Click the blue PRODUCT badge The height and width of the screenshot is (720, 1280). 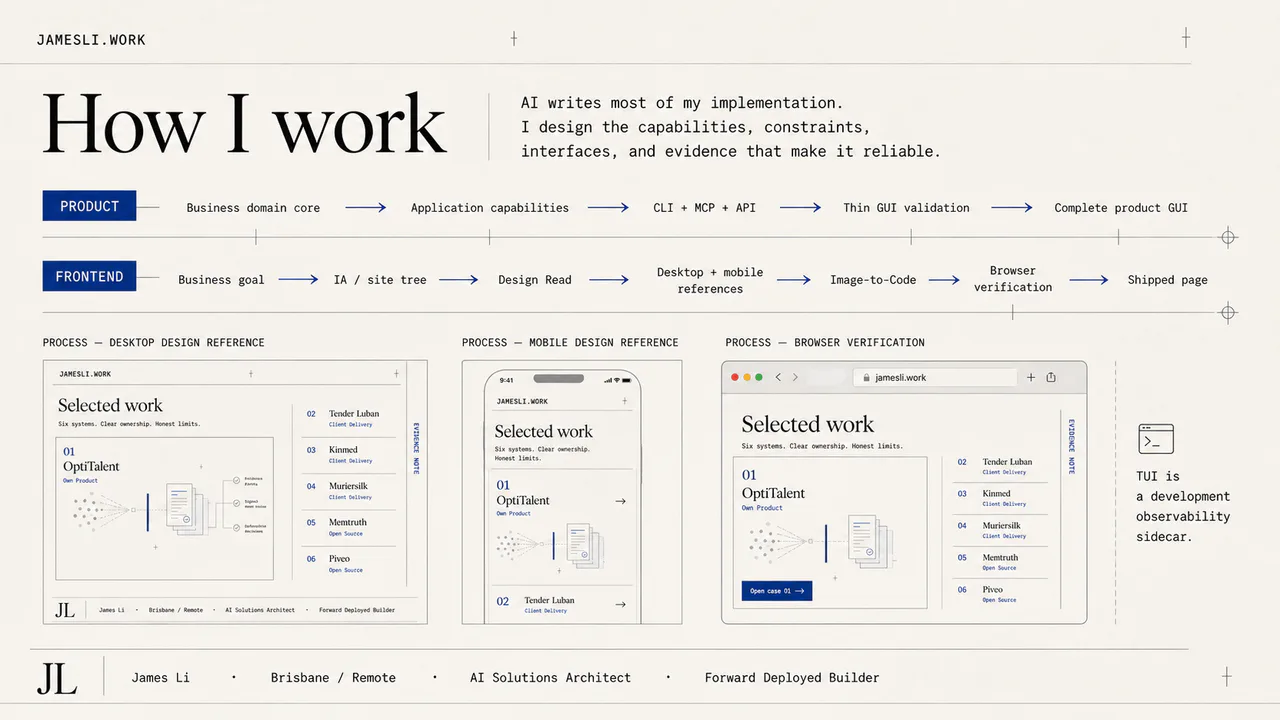89,206
